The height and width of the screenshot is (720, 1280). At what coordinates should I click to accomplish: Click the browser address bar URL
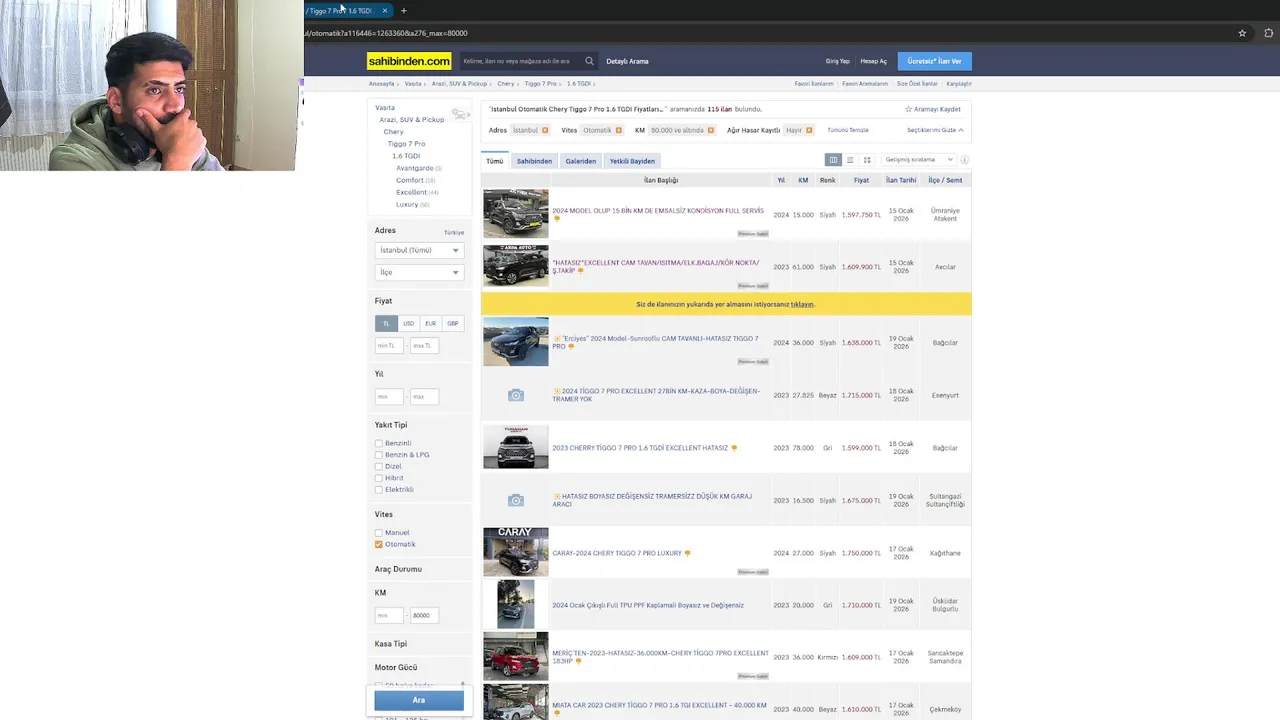pyautogui.click(x=387, y=33)
